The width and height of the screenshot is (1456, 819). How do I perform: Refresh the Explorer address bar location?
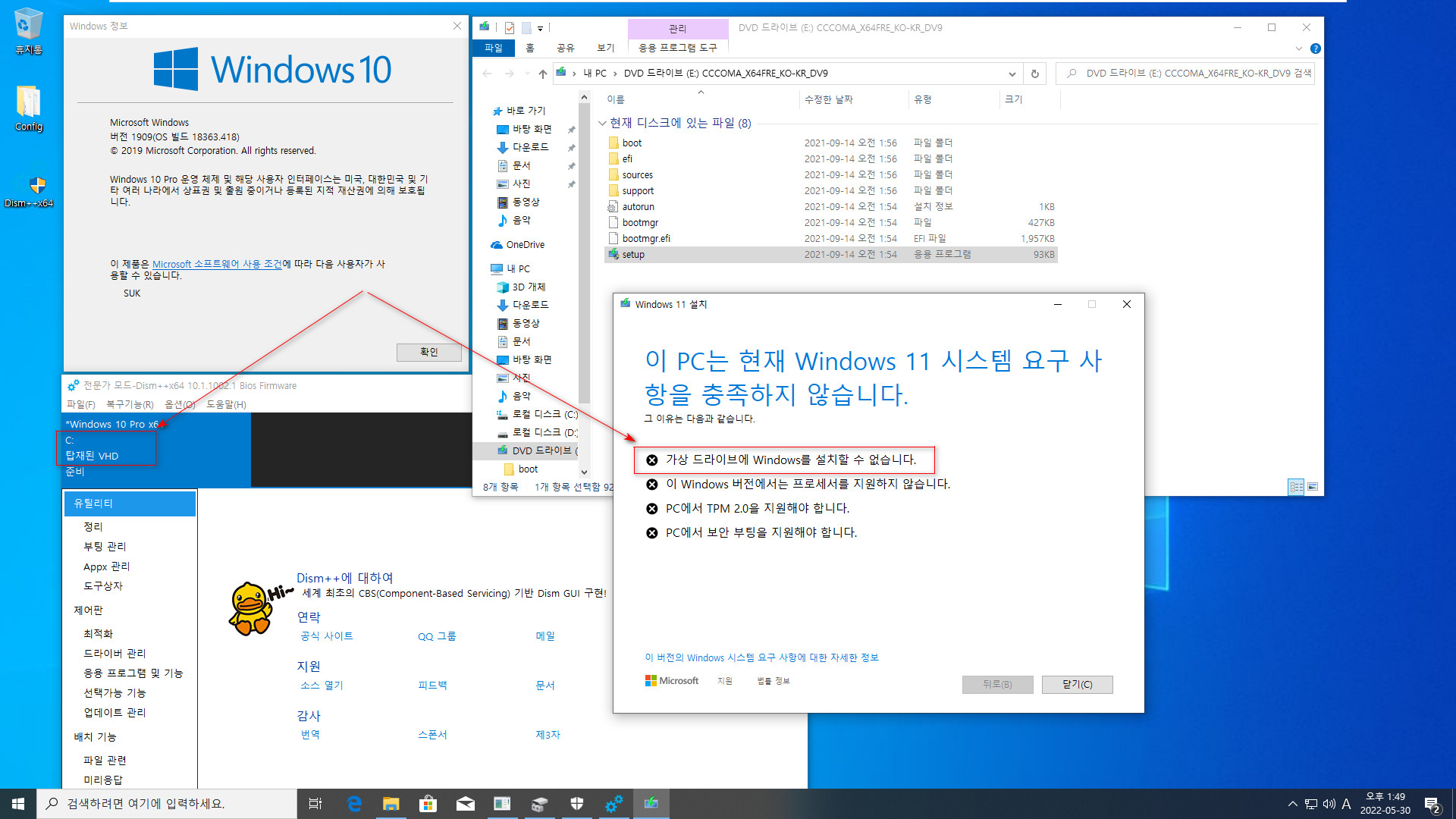pyautogui.click(x=1034, y=74)
